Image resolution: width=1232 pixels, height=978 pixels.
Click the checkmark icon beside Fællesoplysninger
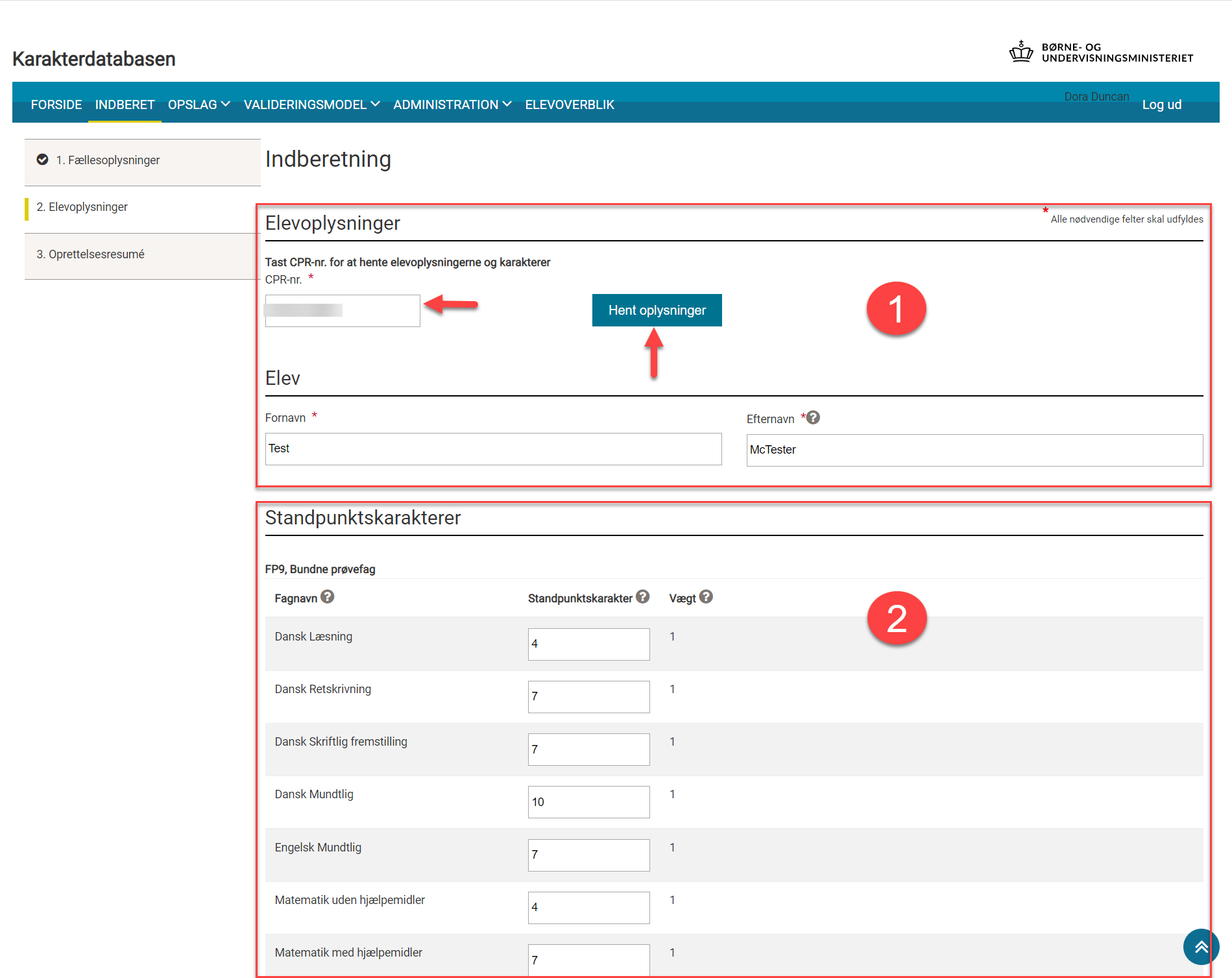point(42,160)
